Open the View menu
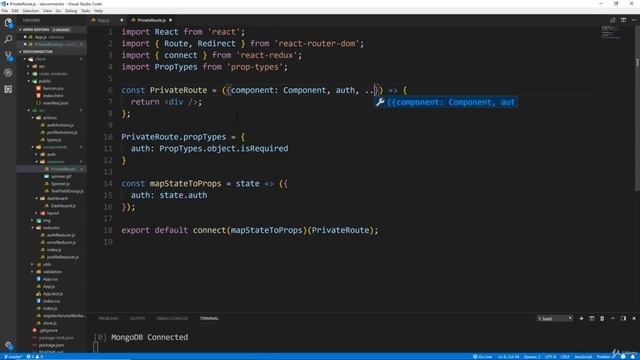Image resolution: width=640 pixels, height=360 pixels. click(x=47, y=11)
